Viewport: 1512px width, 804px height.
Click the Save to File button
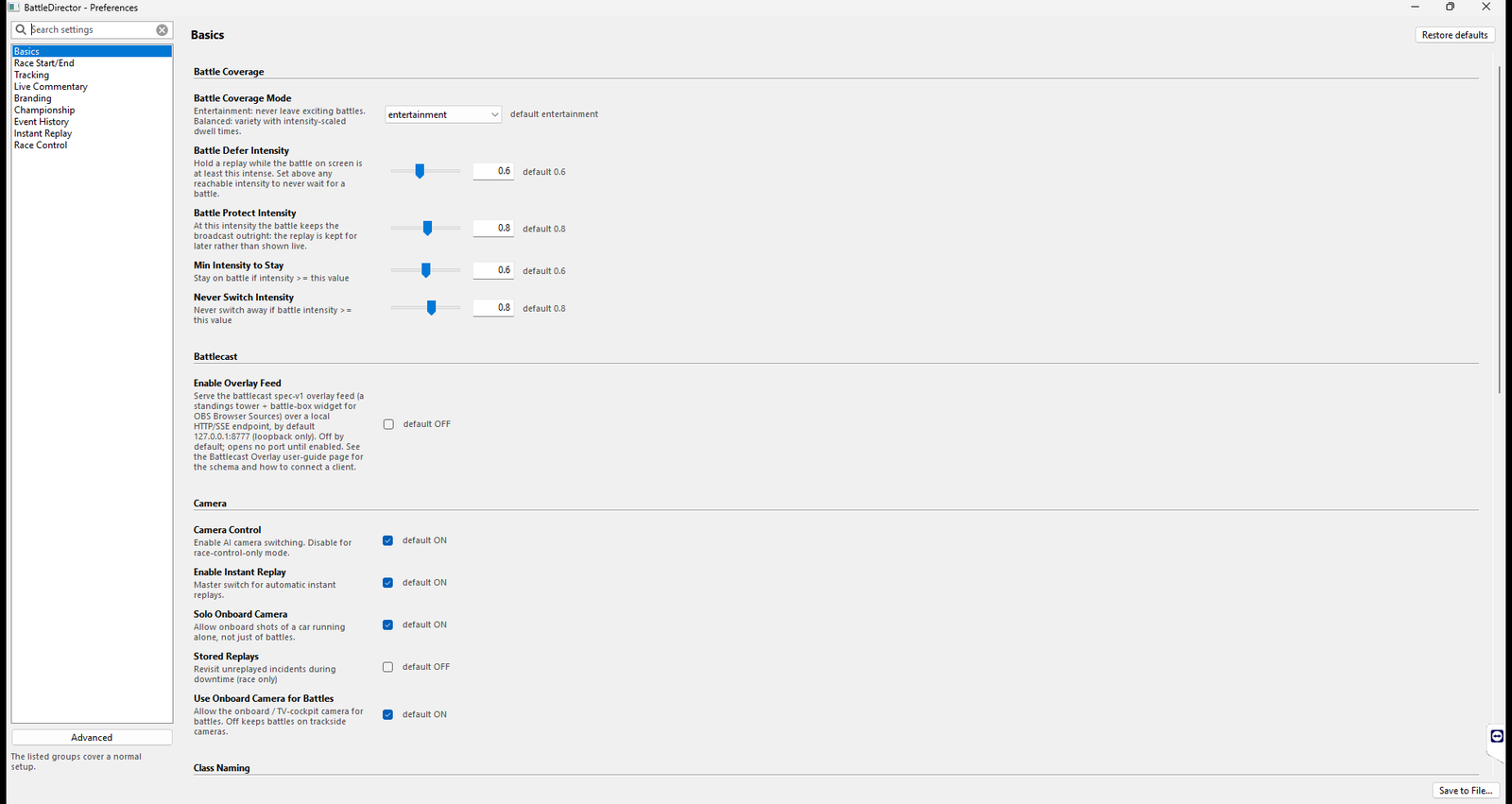1466,791
